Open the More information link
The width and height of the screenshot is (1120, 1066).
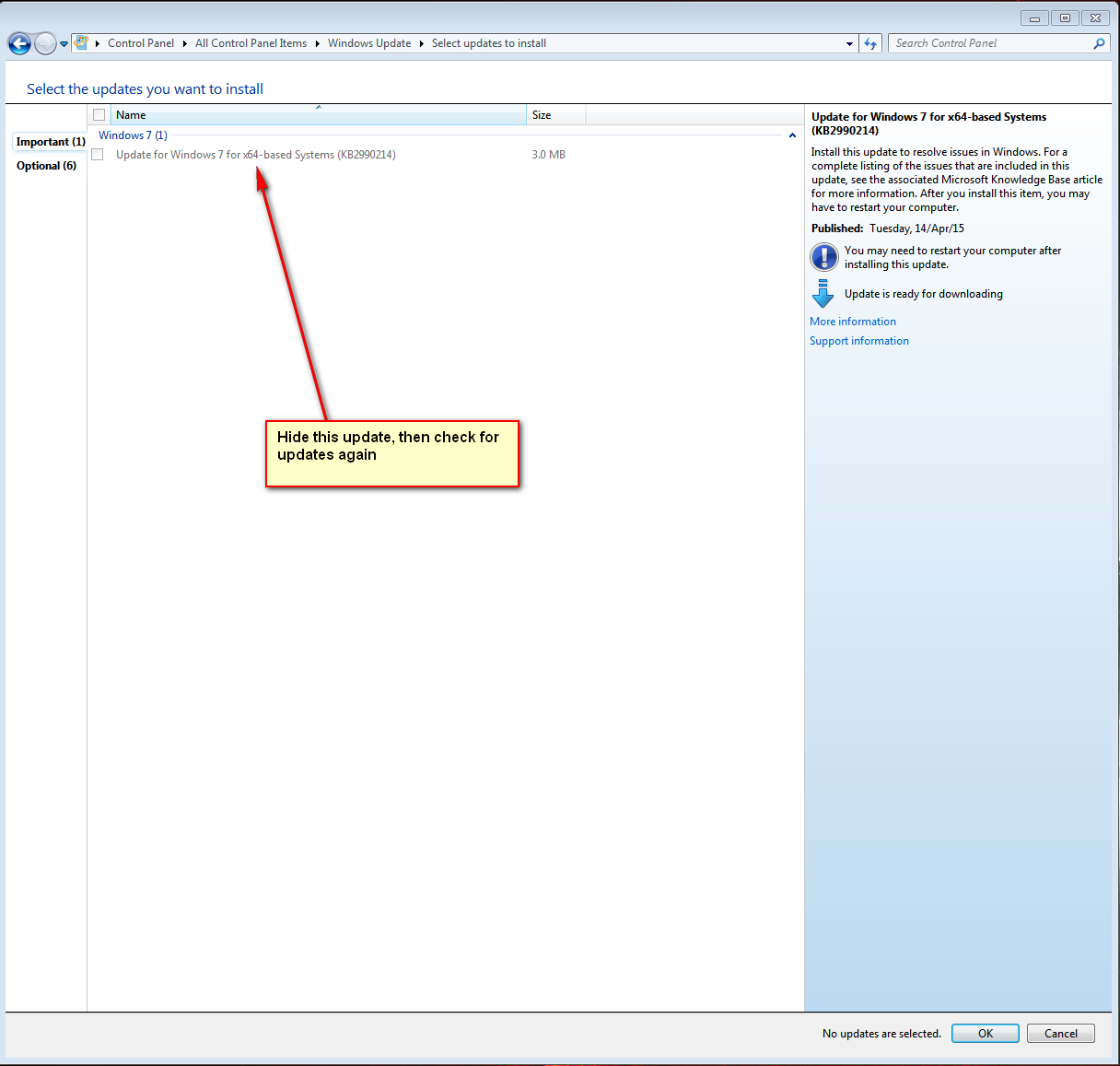853,322
